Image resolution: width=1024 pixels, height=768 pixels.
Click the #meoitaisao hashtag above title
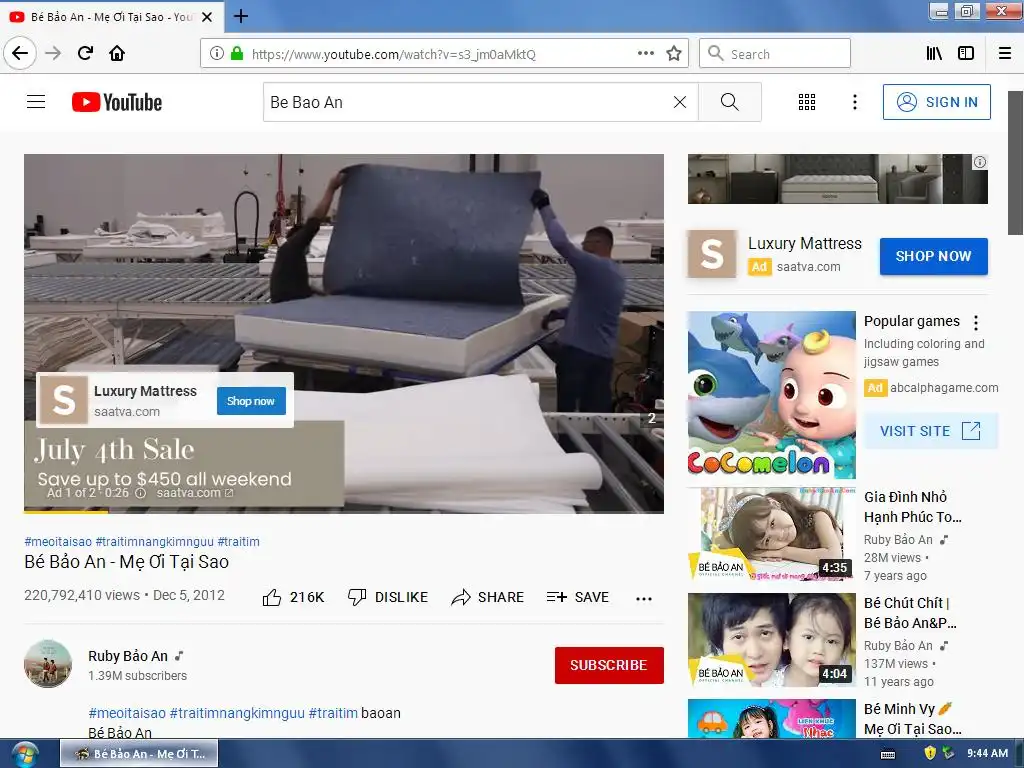(58, 541)
